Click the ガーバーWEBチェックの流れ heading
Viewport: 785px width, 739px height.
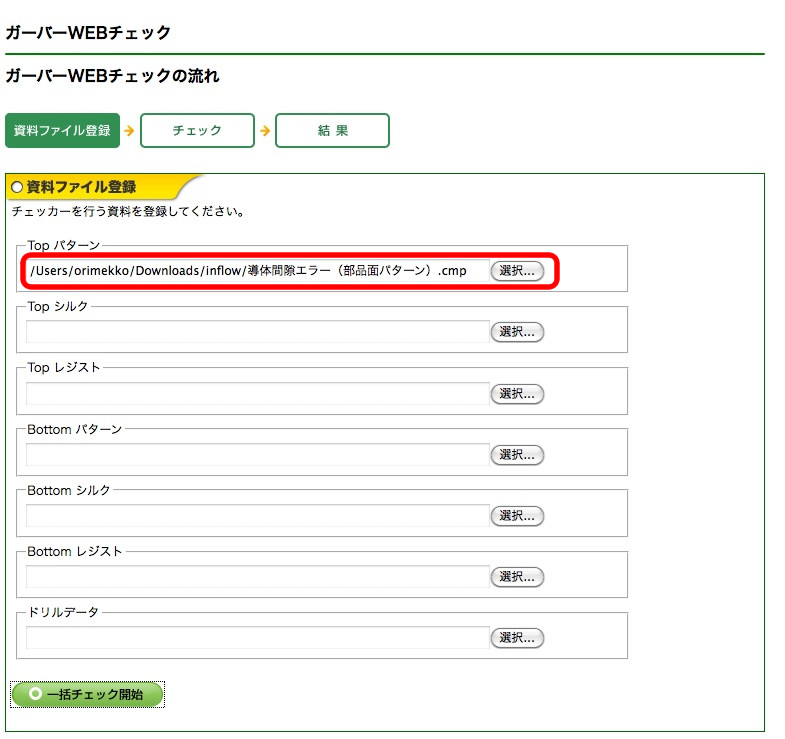[113, 76]
